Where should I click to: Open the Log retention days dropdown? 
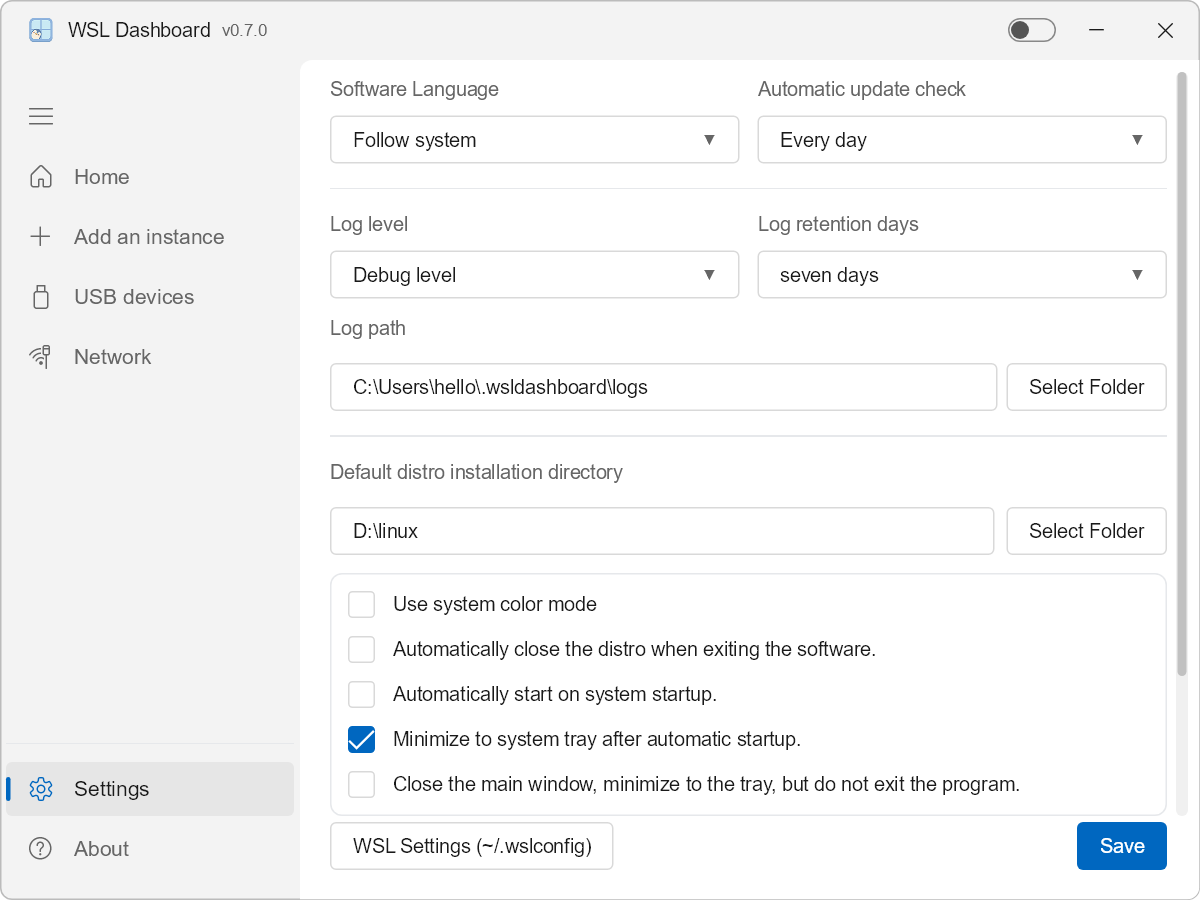(962, 274)
